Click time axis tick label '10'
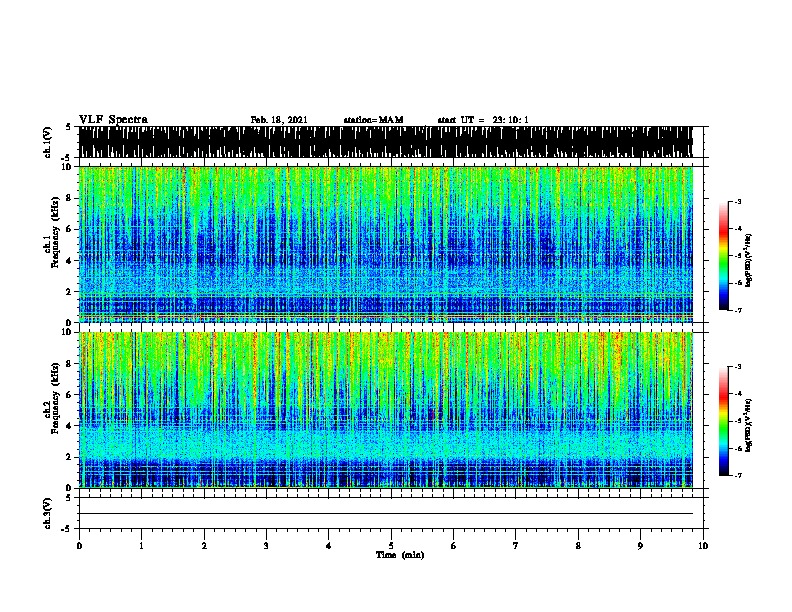Screen dimensions: 792x612 pos(703,546)
